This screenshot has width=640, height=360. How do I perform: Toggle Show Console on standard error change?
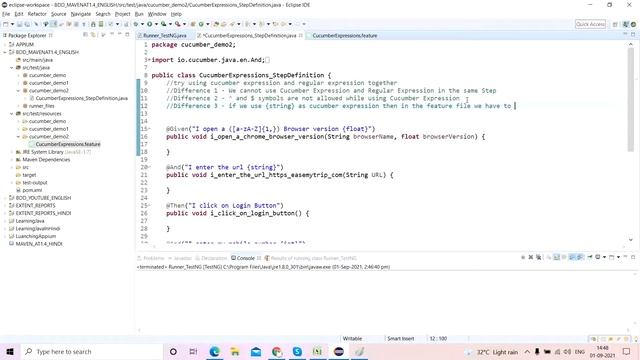tap(580, 257)
